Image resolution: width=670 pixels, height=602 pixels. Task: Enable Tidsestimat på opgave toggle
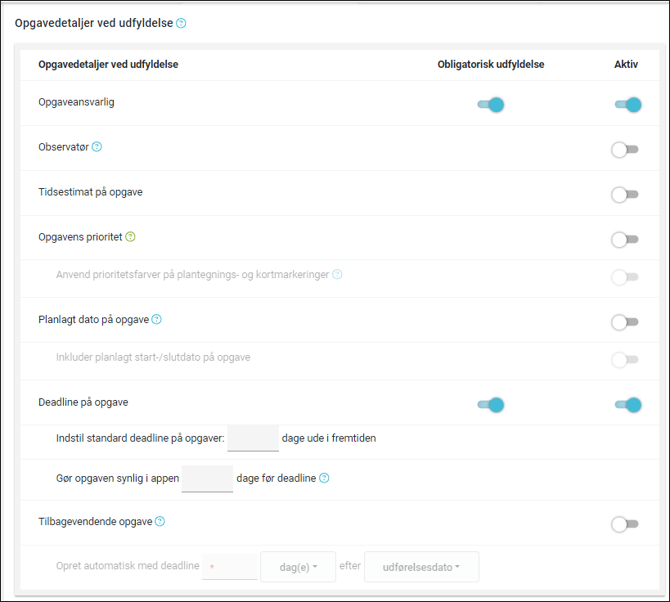[x=625, y=195]
